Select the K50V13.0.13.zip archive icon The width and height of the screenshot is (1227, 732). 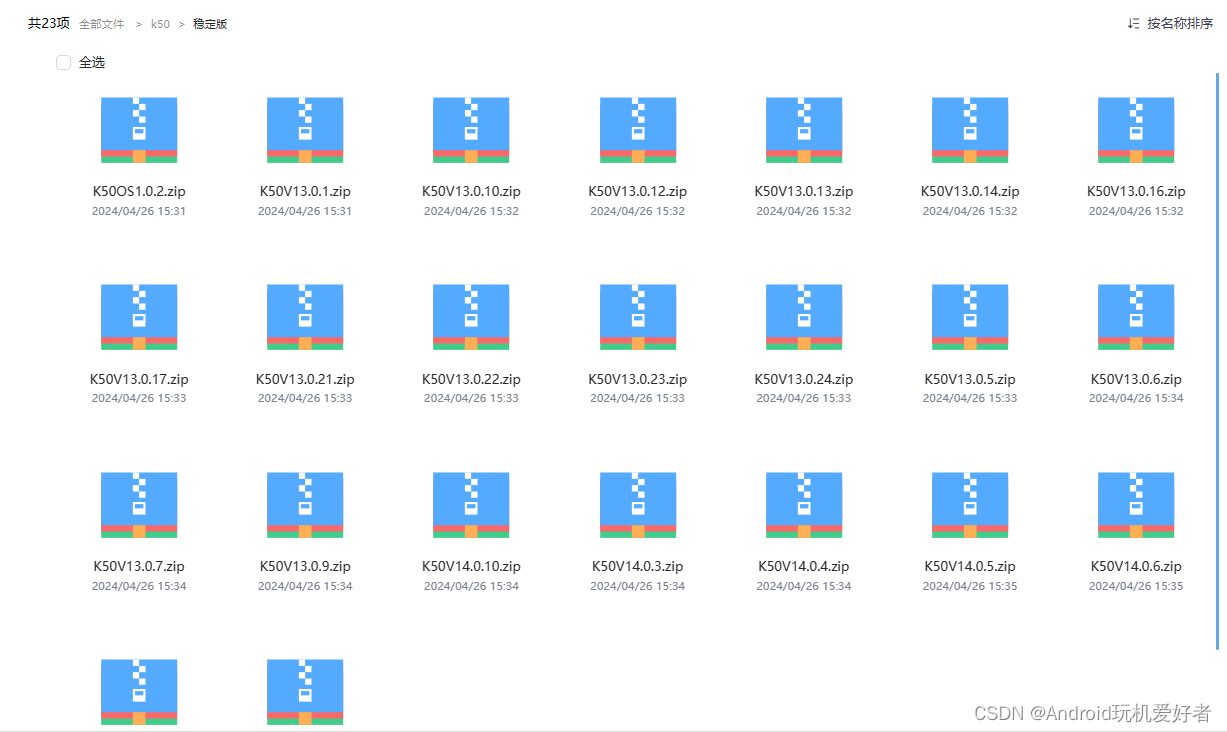[x=804, y=130]
